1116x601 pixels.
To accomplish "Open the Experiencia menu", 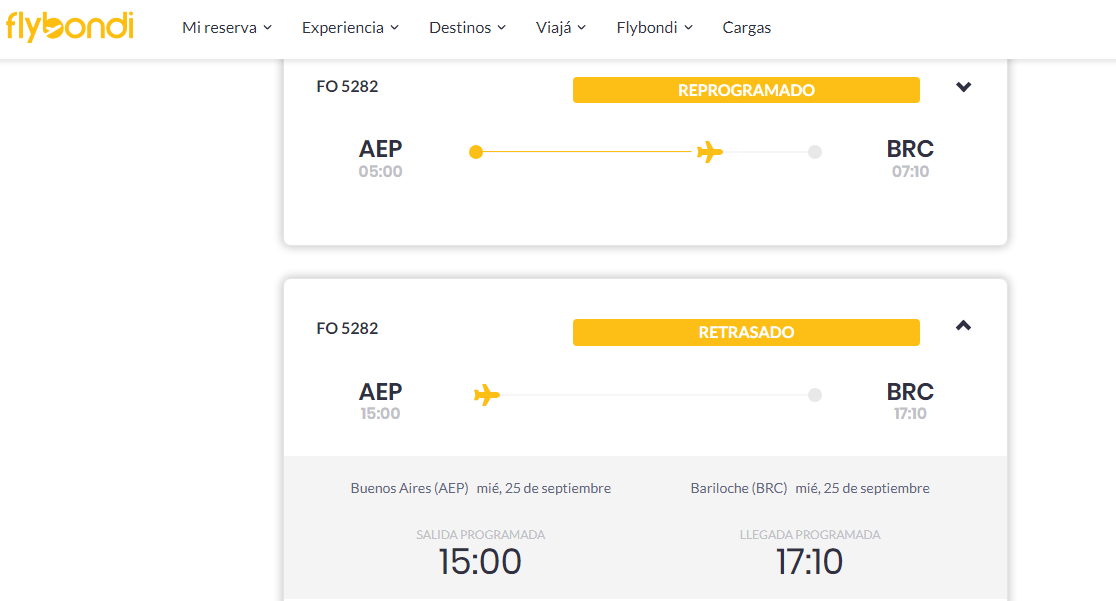I will pos(350,28).
